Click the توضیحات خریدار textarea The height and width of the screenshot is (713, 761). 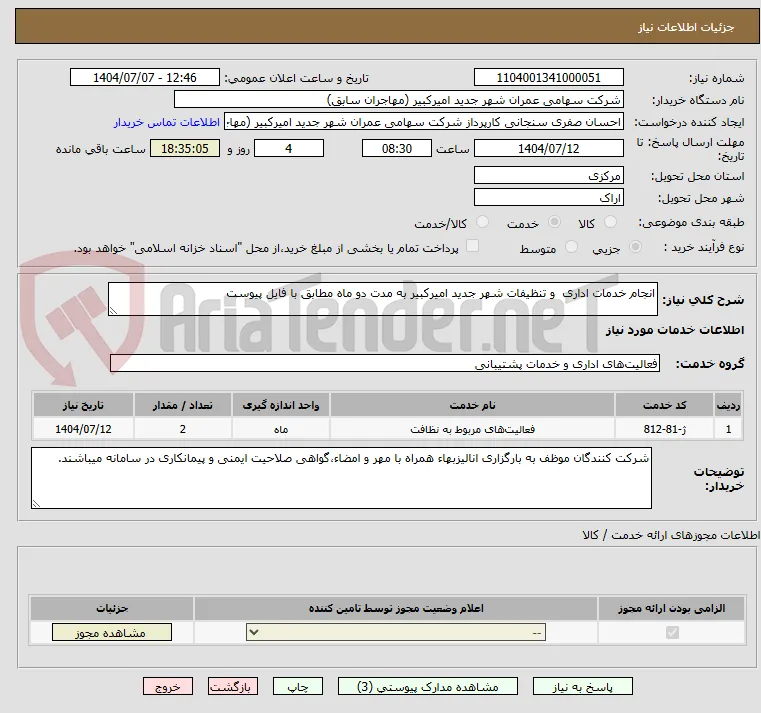pyautogui.click(x=341, y=478)
